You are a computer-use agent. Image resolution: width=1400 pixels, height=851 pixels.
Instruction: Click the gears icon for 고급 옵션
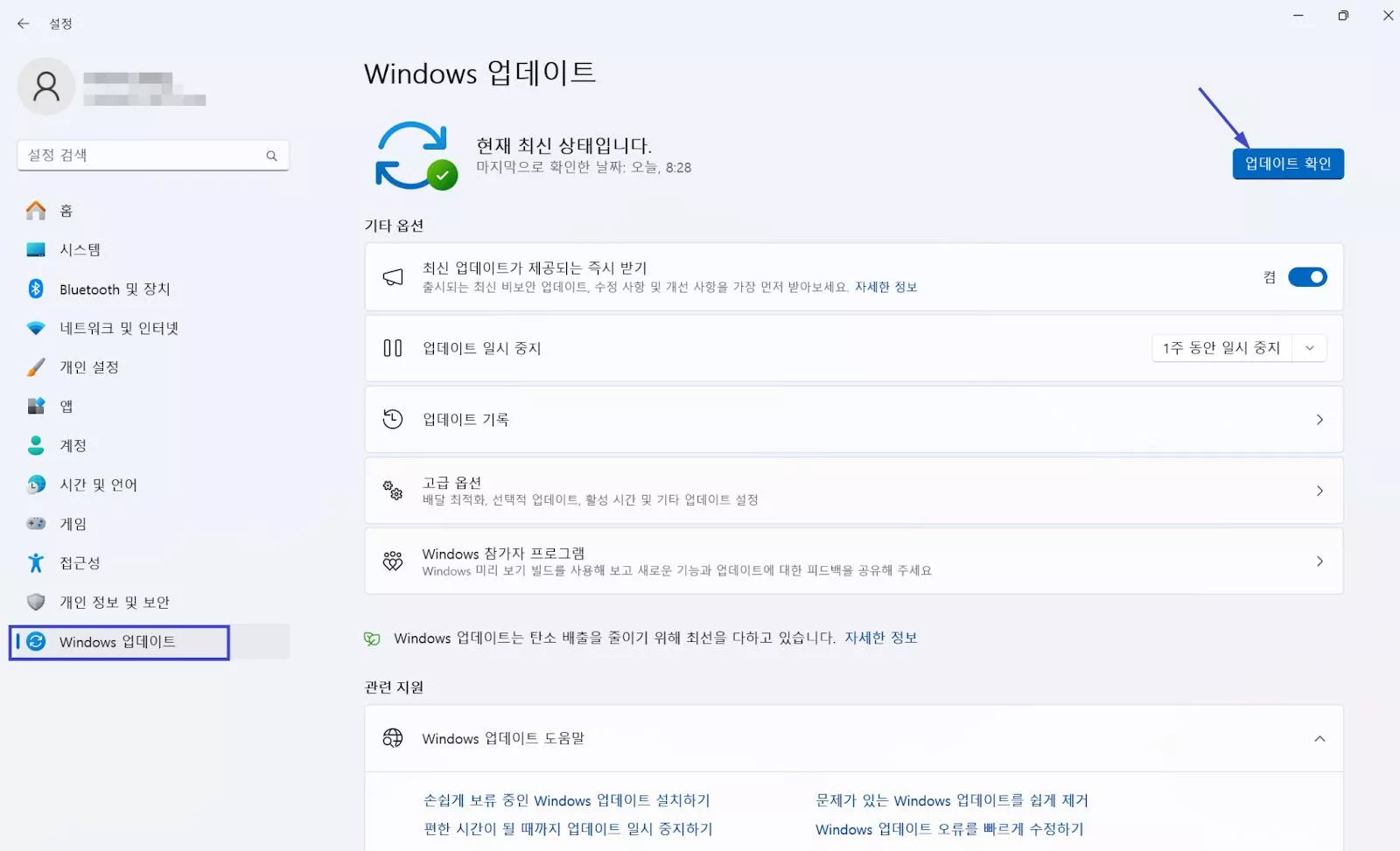pos(393,491)
